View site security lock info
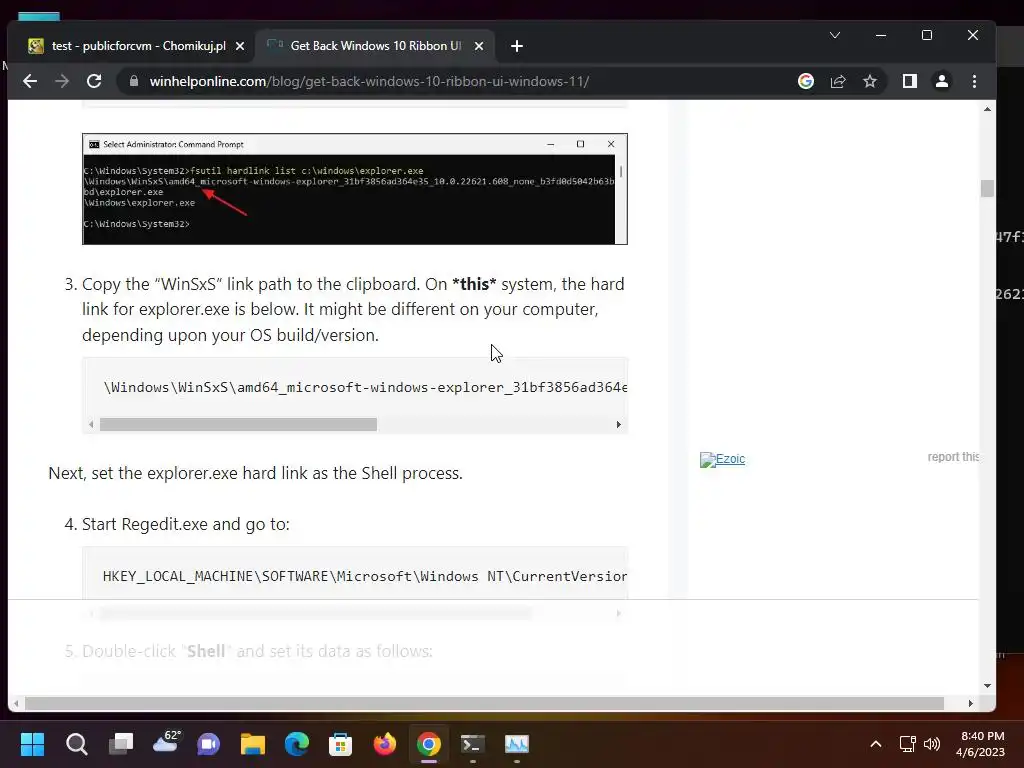 pyautogui.click(x=134, y=81)
